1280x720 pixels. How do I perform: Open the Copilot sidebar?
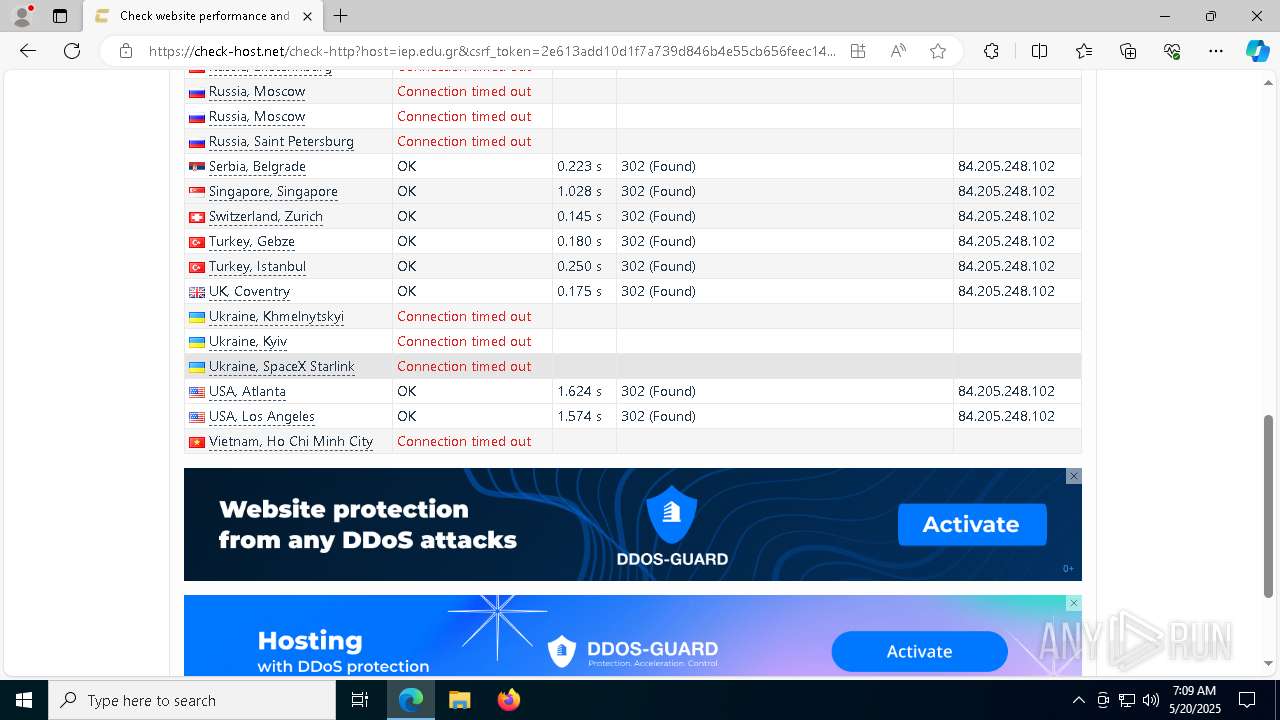pyautogui.click(x=1257, y=51)
